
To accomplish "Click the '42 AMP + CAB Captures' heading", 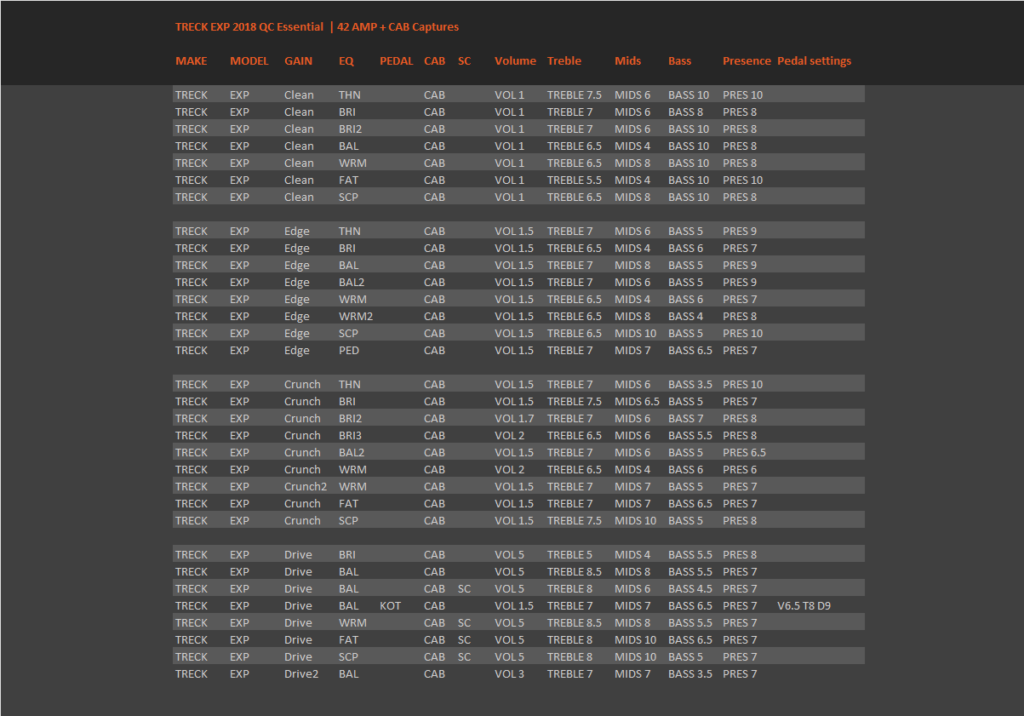I will pos(398,27).
